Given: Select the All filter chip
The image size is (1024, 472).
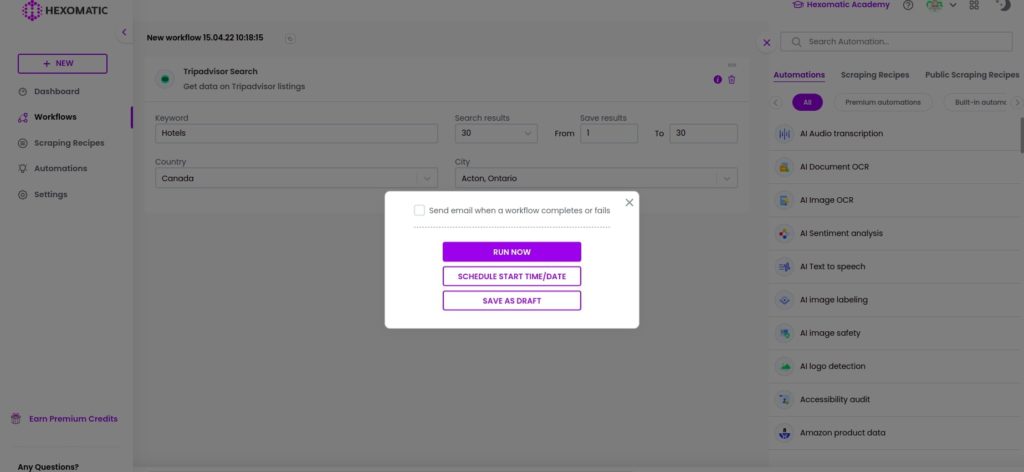Looking at the screenshot, I should (807, 102).
